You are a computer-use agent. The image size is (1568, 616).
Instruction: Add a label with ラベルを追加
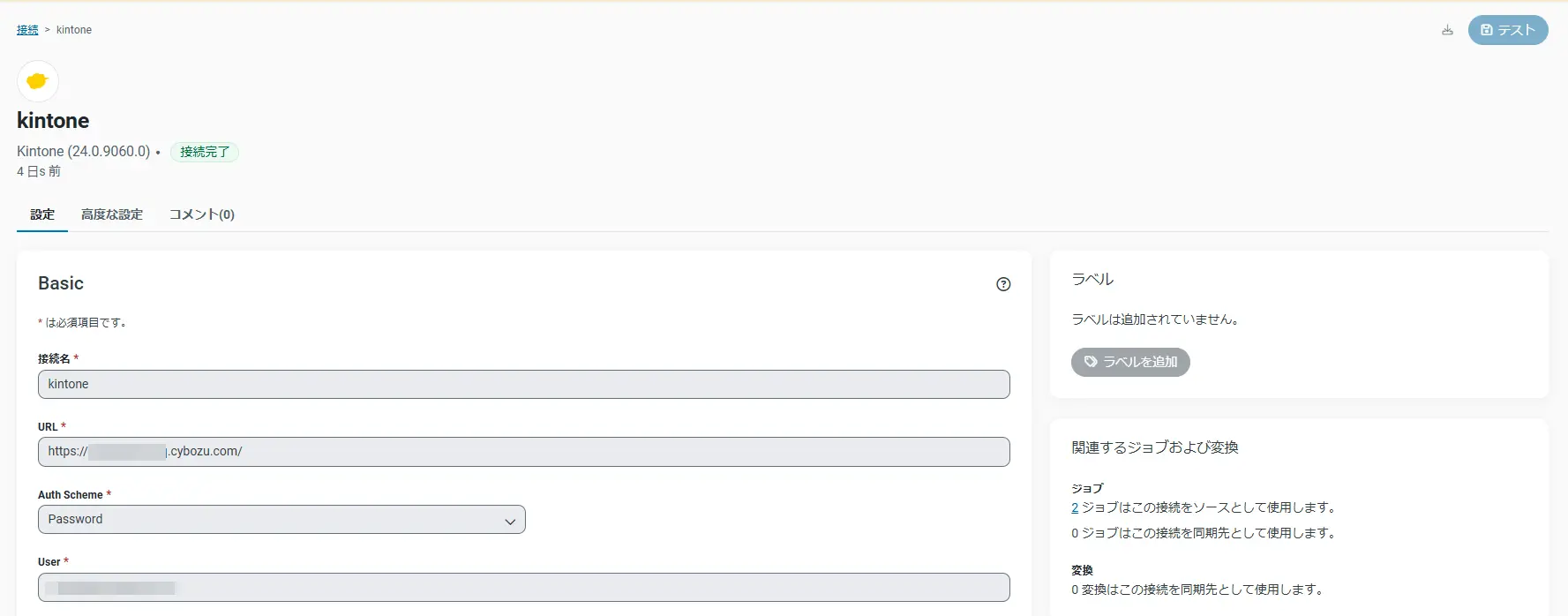click(x=1130, y=362)
